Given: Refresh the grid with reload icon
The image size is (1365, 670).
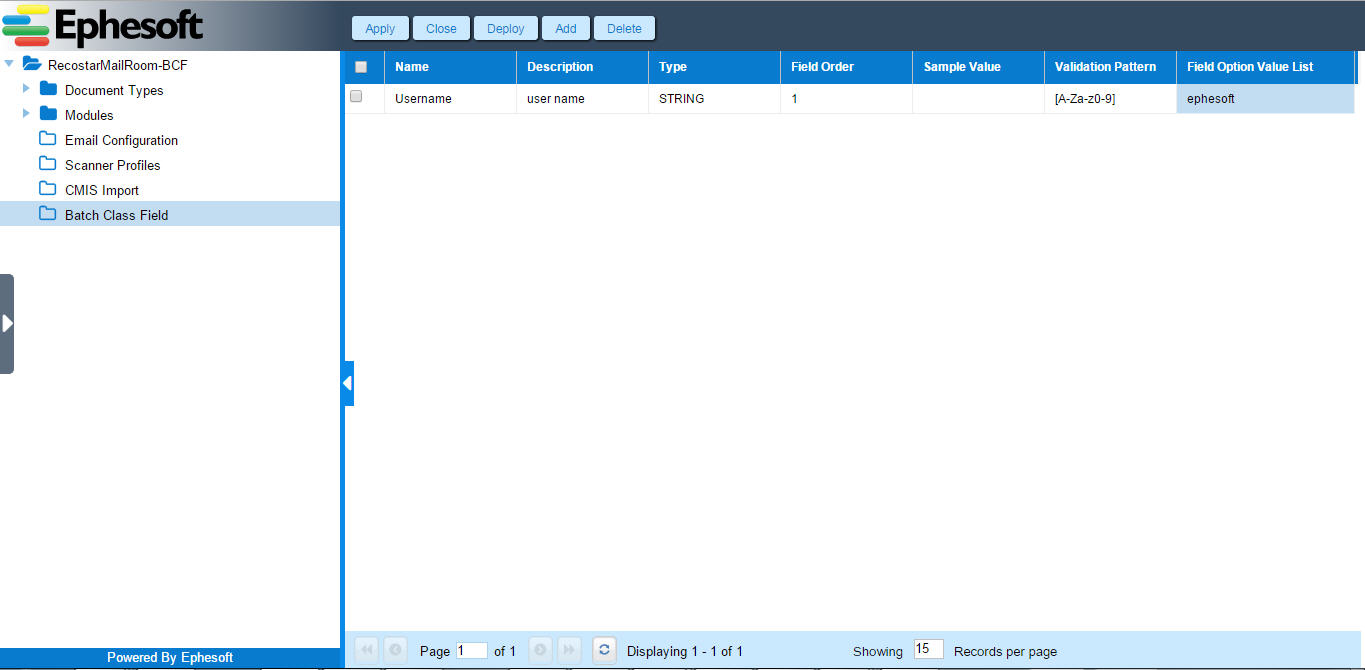Looking at the screenshot, I should tap(604, 650).
